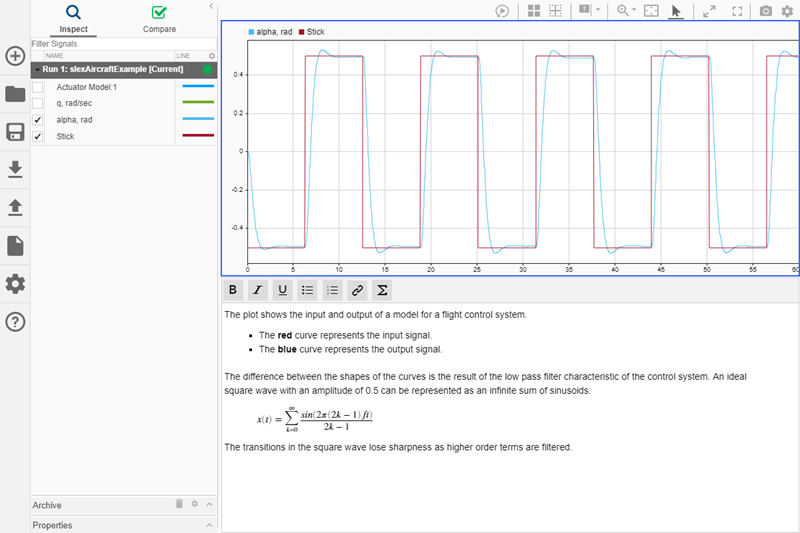Open Help question mark icon

(x=15, y=322)
